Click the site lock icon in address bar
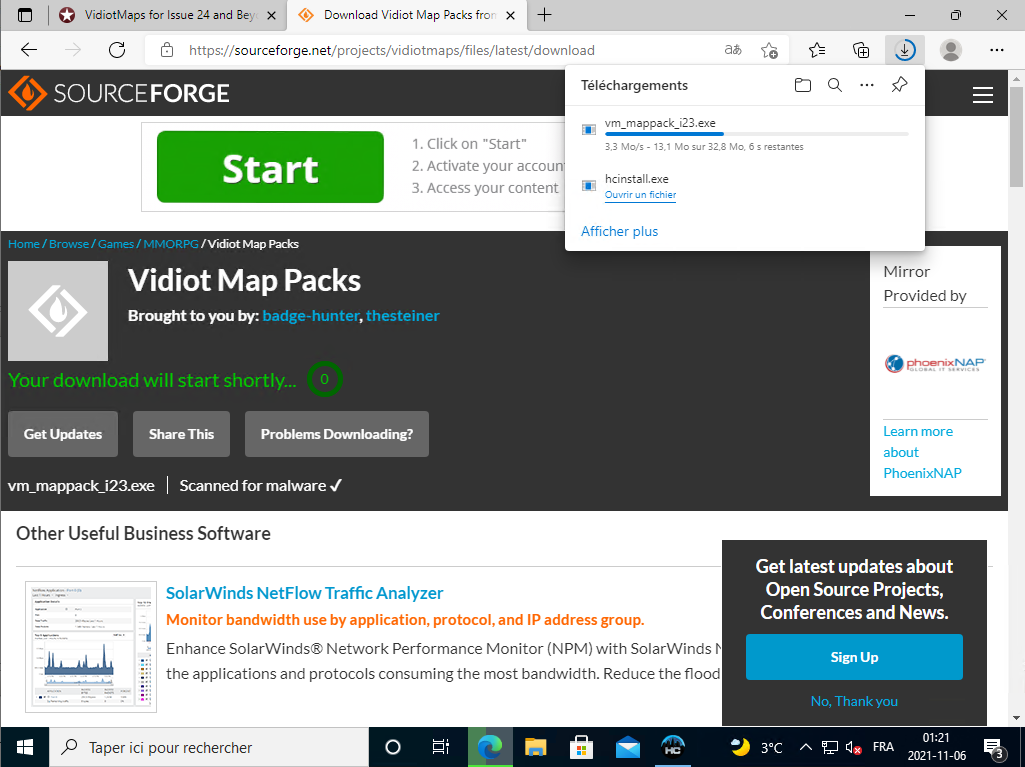The image size is (1025, 767). 167,50
